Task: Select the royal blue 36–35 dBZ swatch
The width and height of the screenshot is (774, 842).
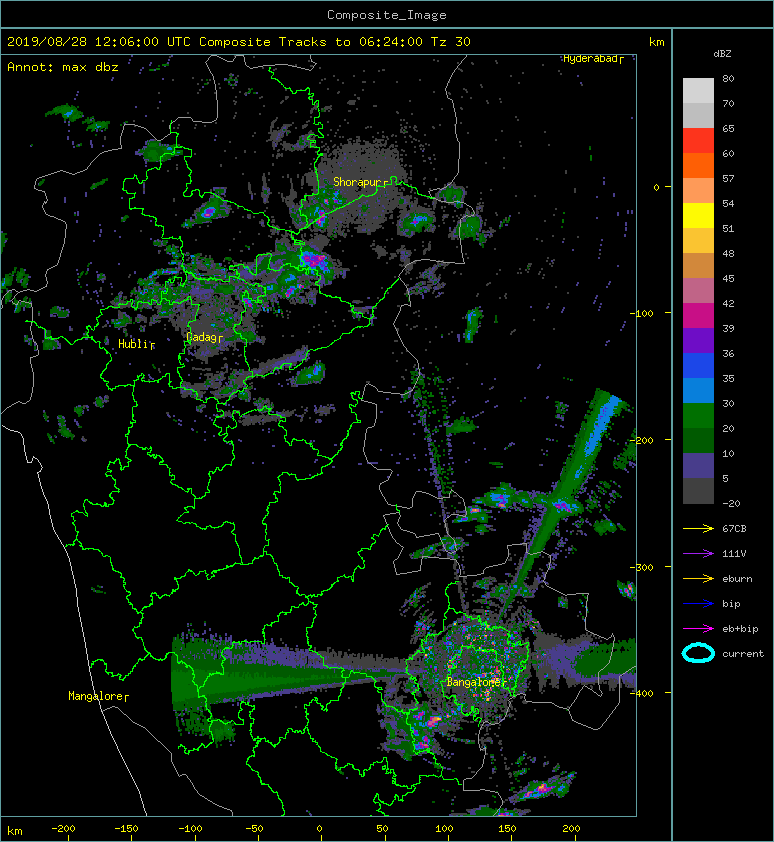Action: tap(698, 365)
